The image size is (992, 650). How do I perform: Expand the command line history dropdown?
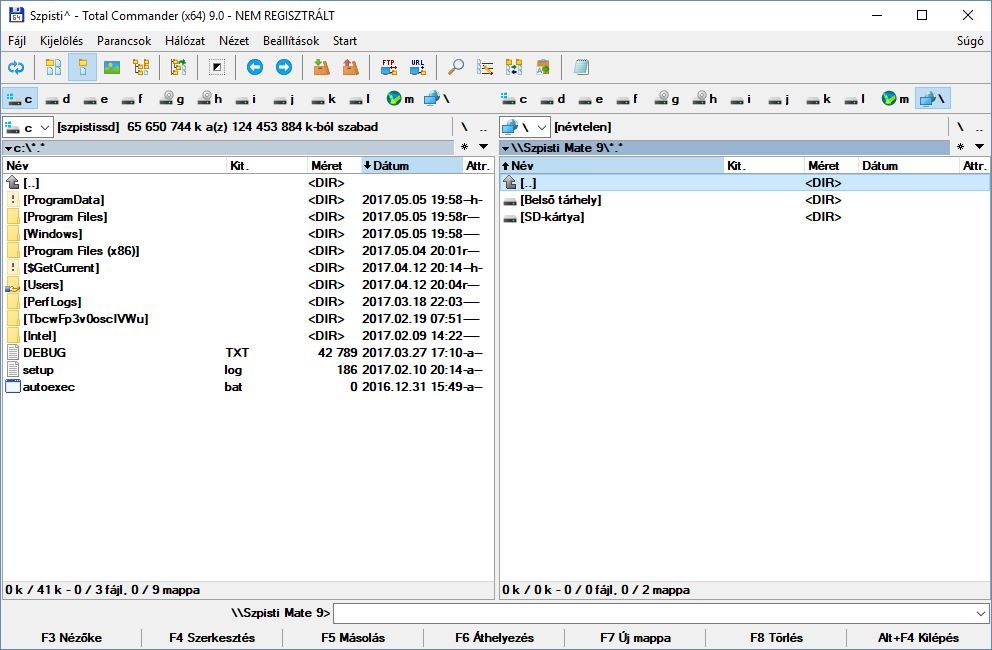(981, 613)
